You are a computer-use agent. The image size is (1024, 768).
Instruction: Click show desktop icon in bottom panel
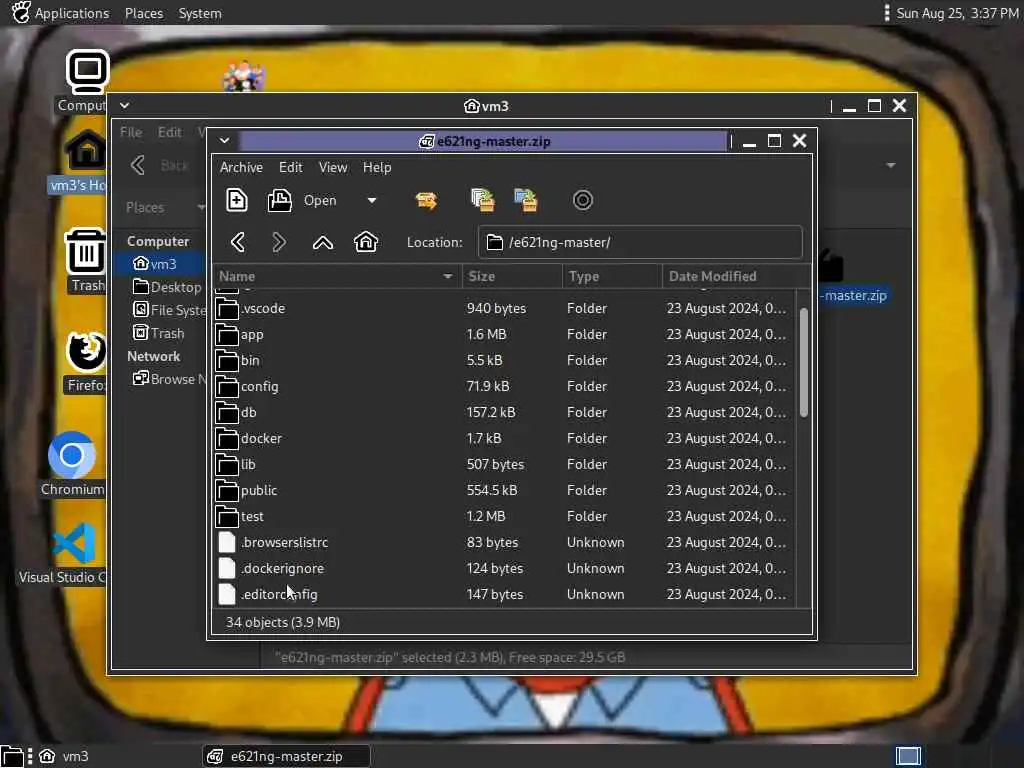click(12, 756)
